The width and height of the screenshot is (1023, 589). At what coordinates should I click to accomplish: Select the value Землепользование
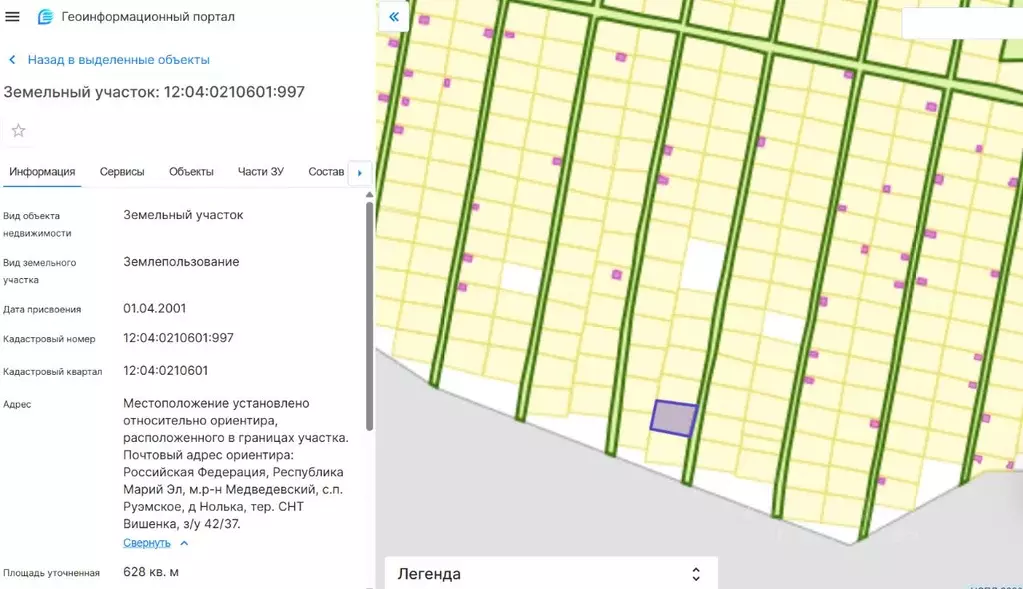(x=181, y=262)
